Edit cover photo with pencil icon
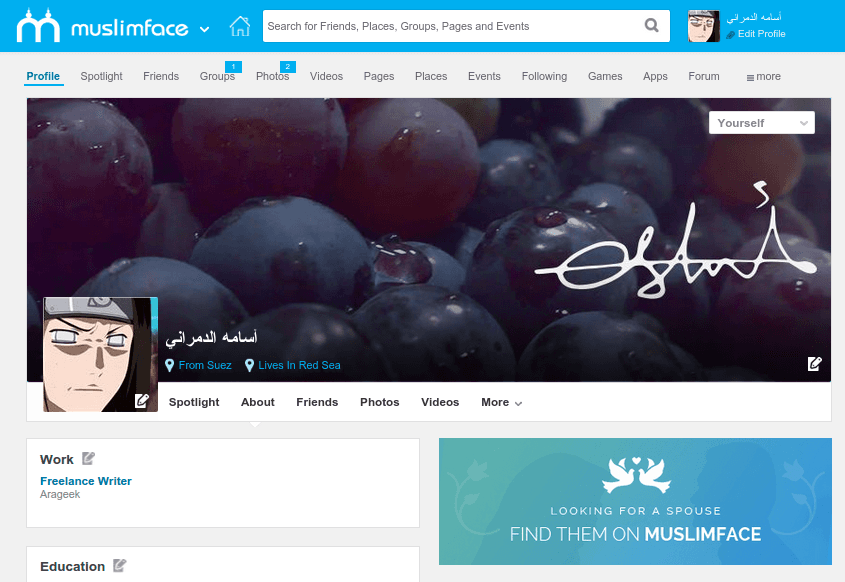Viewport: 845px width, 582px height. click(x=814, y=364)
